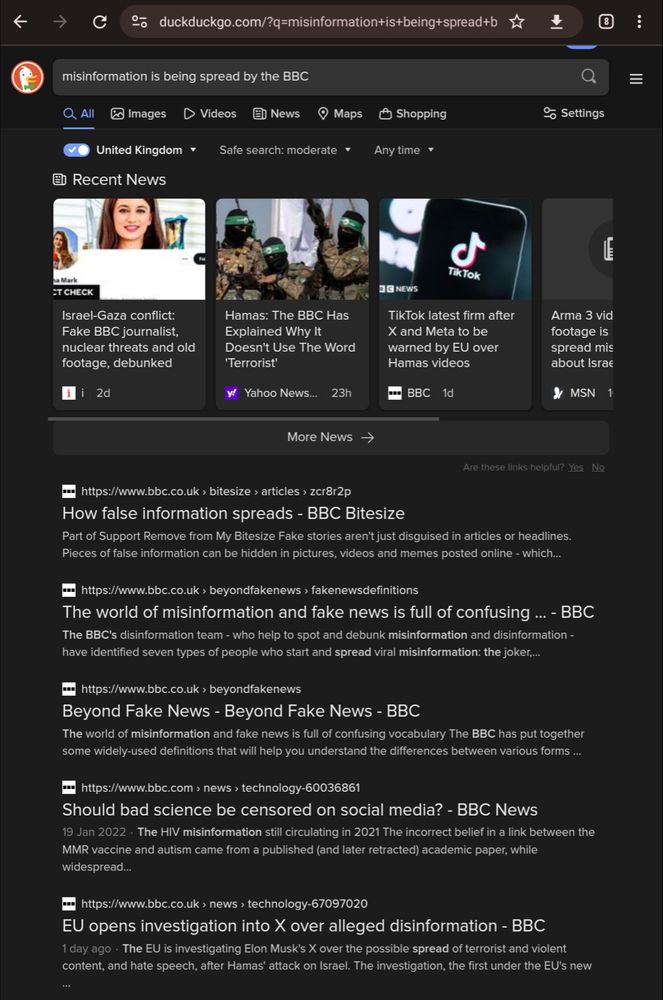Click the BBC favicon beside the bitesize result URL

click(x=69, y=491)
